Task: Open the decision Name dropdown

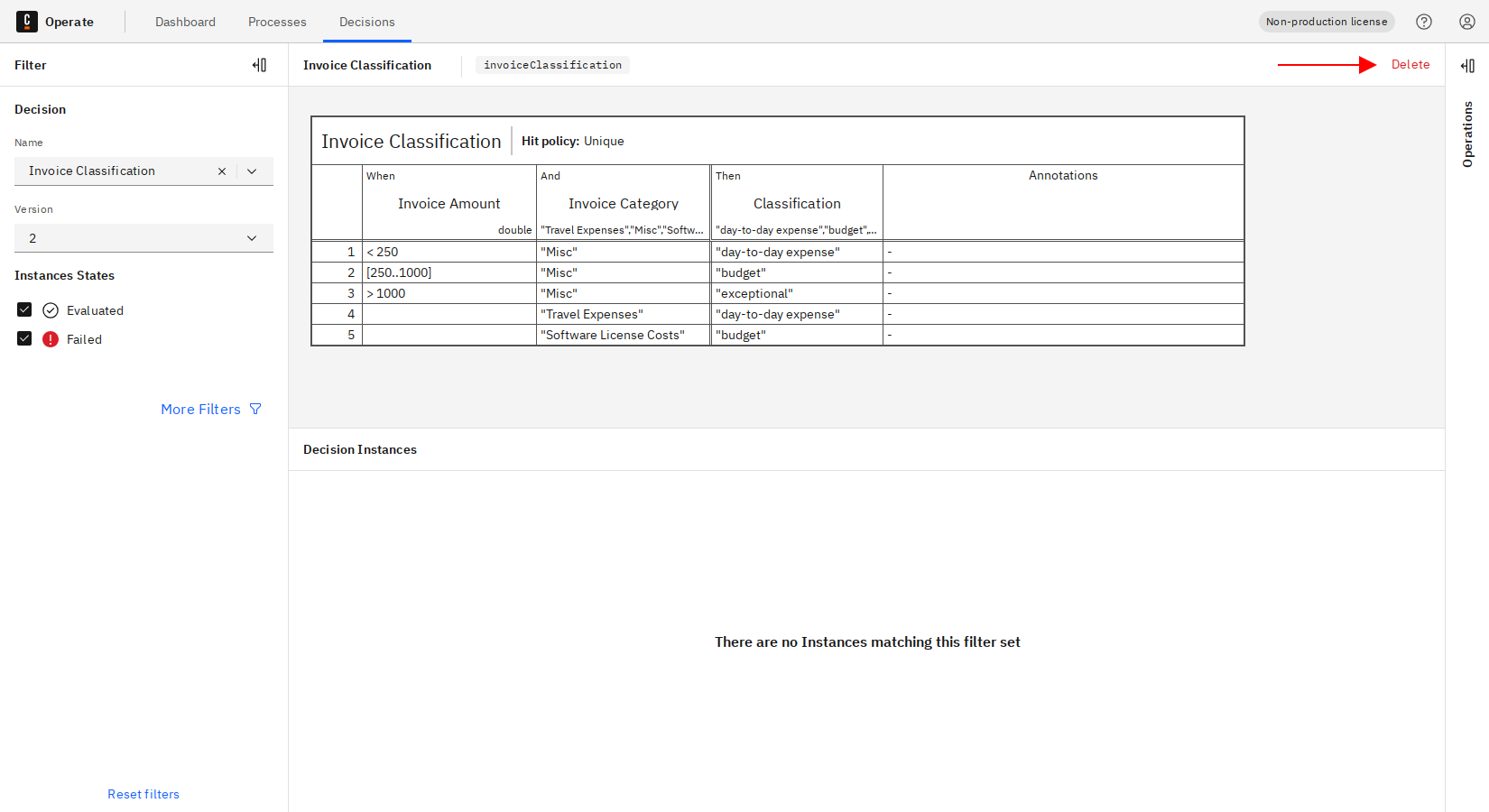Action: [x=252, y=171]
